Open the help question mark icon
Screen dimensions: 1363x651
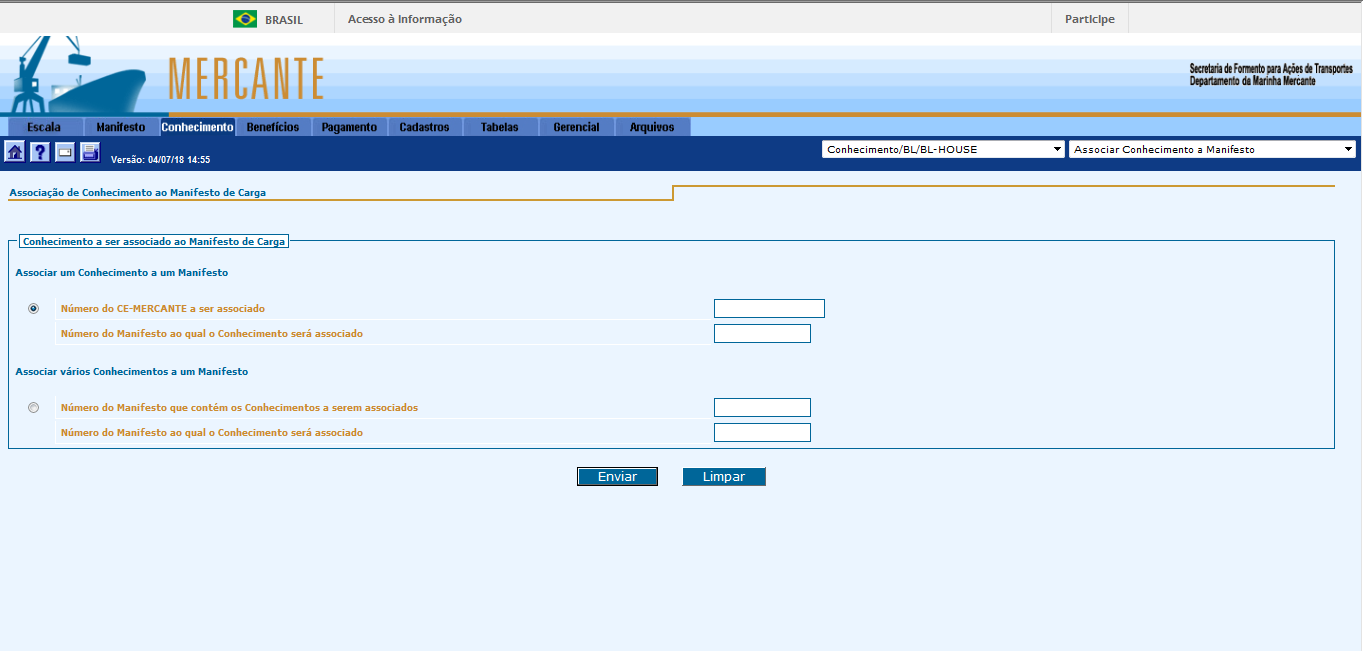(40, 152)
